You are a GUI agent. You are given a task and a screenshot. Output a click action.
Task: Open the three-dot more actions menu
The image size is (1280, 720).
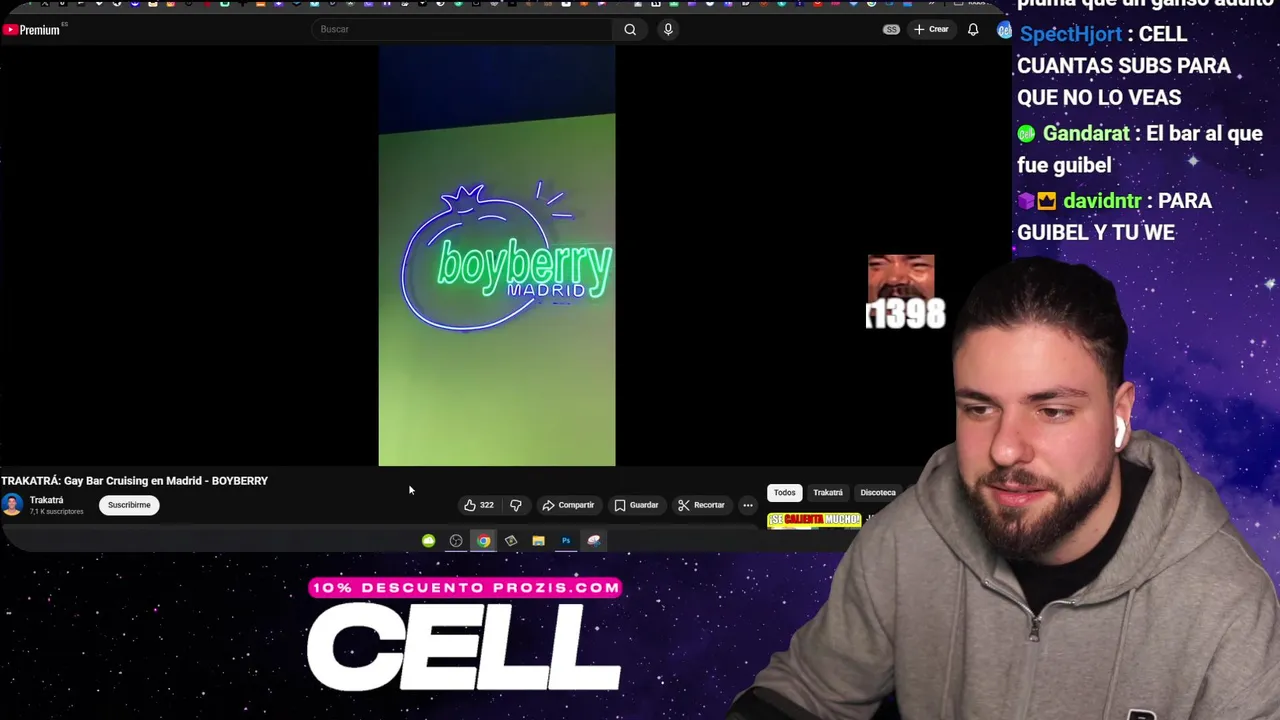point(748,505)
